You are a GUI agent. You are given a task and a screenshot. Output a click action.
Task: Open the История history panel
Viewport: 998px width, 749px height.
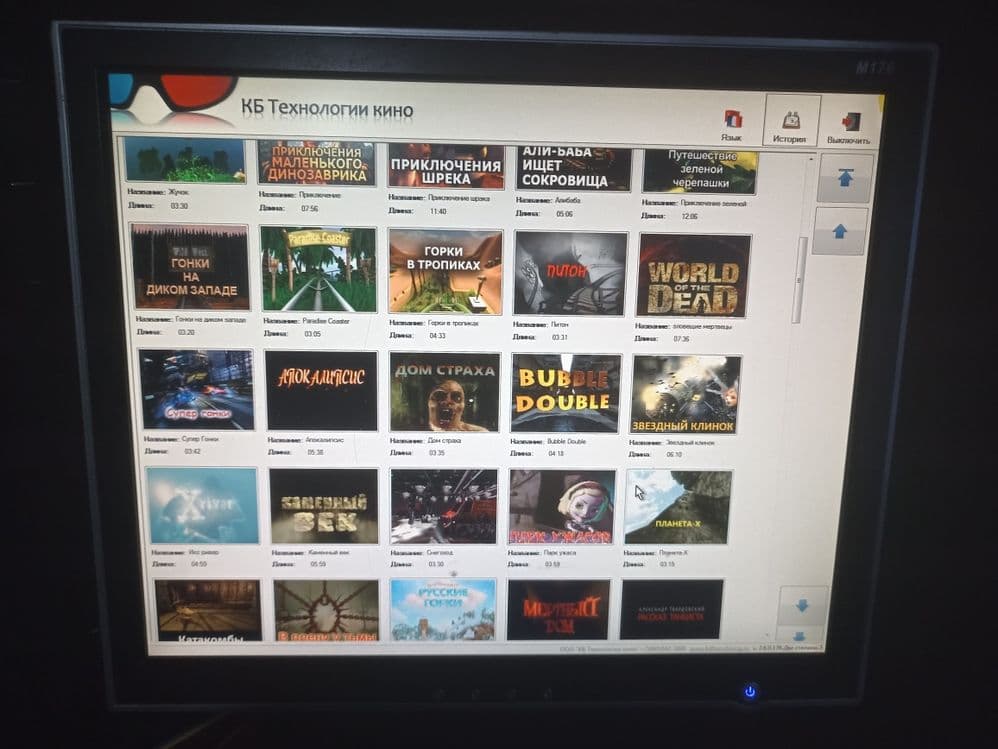point(791,121)
